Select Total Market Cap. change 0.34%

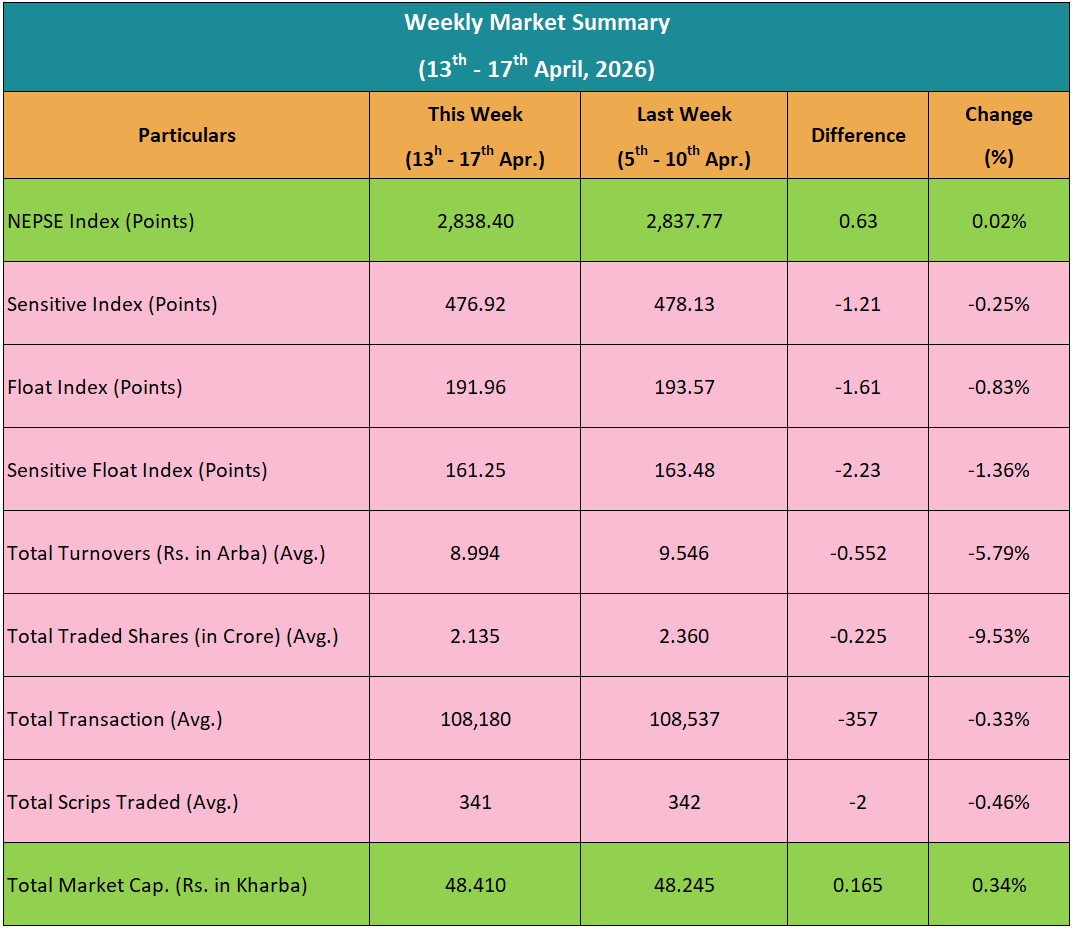[x=998, y=885]
